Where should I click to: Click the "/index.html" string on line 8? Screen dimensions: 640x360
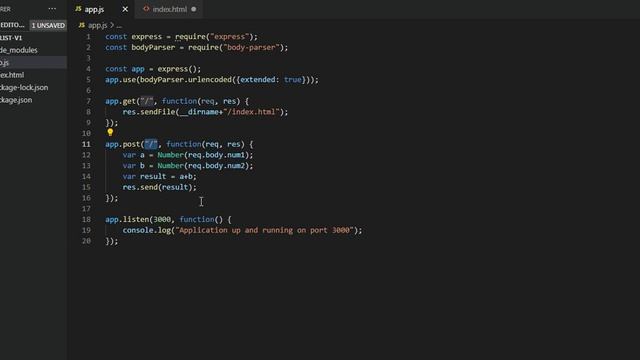(x=251, y=112)
